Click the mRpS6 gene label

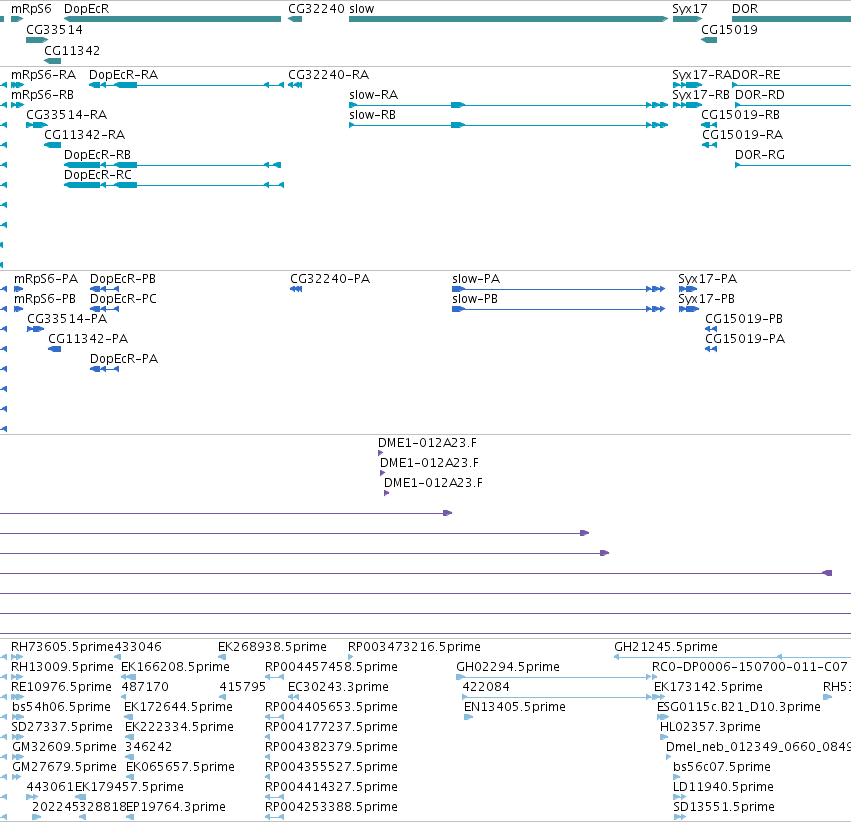[x=31, y=9]
